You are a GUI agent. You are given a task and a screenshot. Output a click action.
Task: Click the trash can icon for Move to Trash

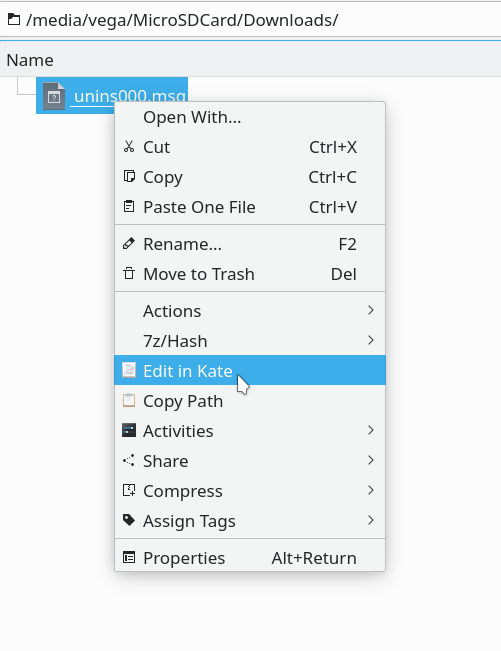click(129, 274)
